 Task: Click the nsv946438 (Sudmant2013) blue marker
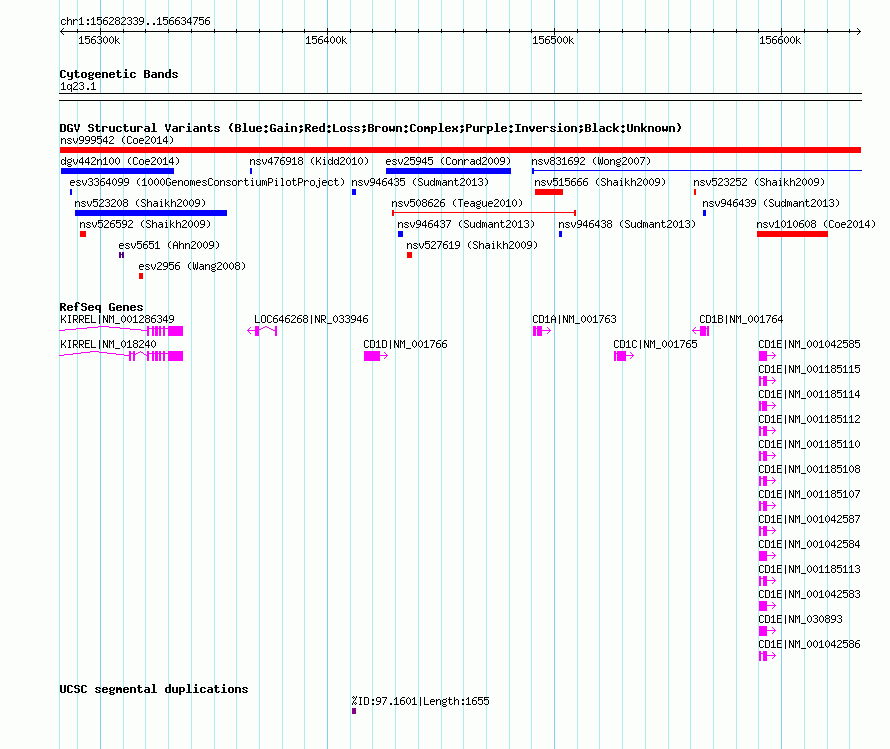coord(560,234)
